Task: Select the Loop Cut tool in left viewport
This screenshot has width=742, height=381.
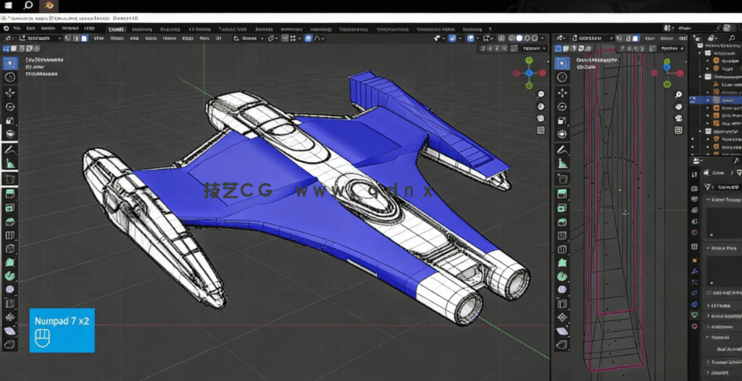Action: click(x=10, y=235)
